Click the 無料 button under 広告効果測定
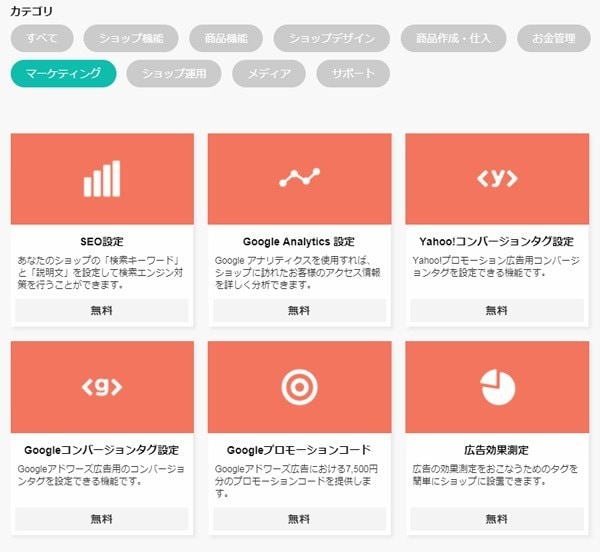The width and height of the screenshot is (600, 552). (x=497, y=519)
